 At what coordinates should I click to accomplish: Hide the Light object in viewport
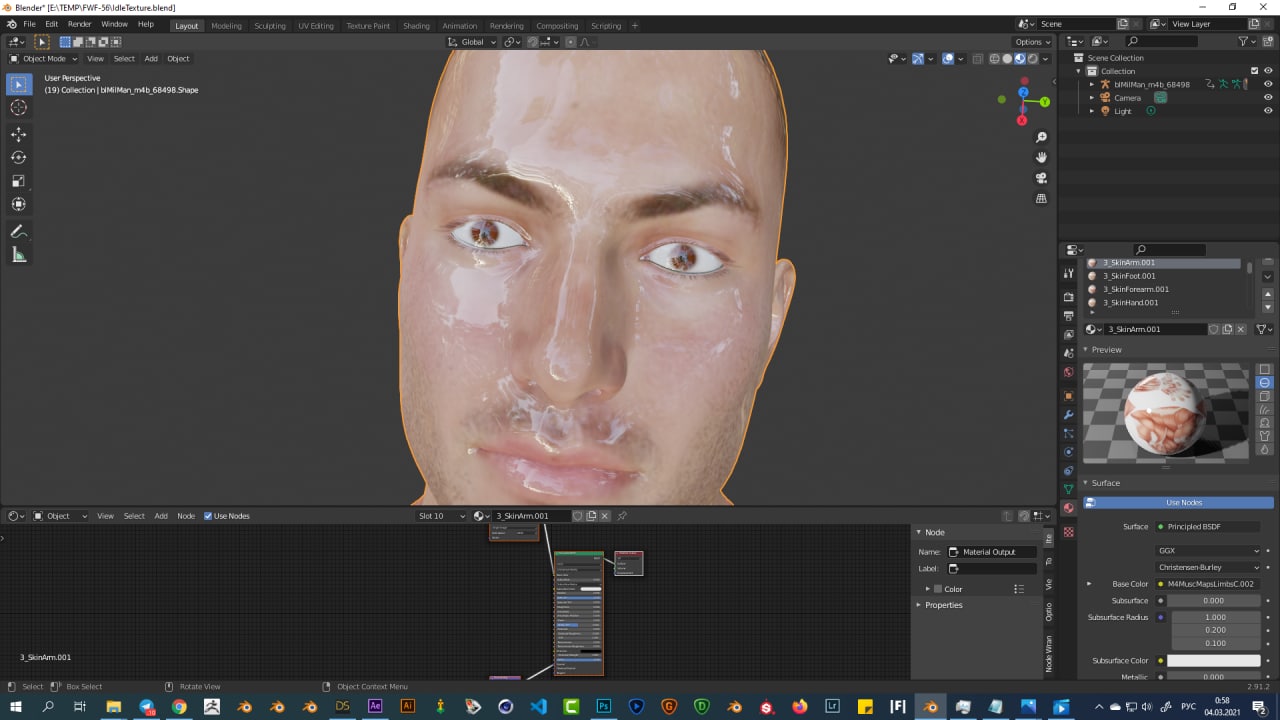tap(1268, 111)
